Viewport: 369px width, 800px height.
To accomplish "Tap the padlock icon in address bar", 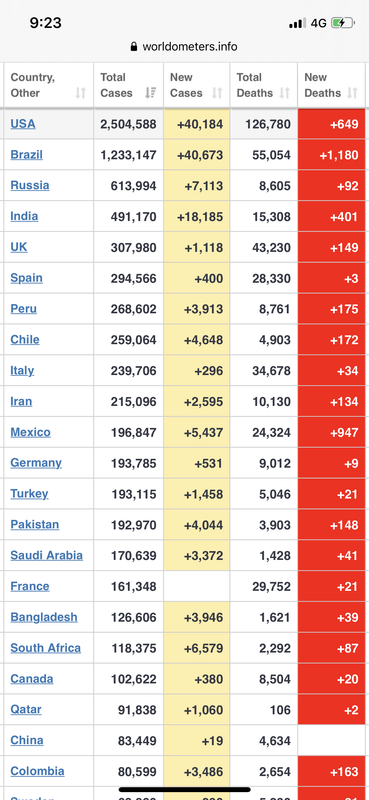I will point(134,47).
